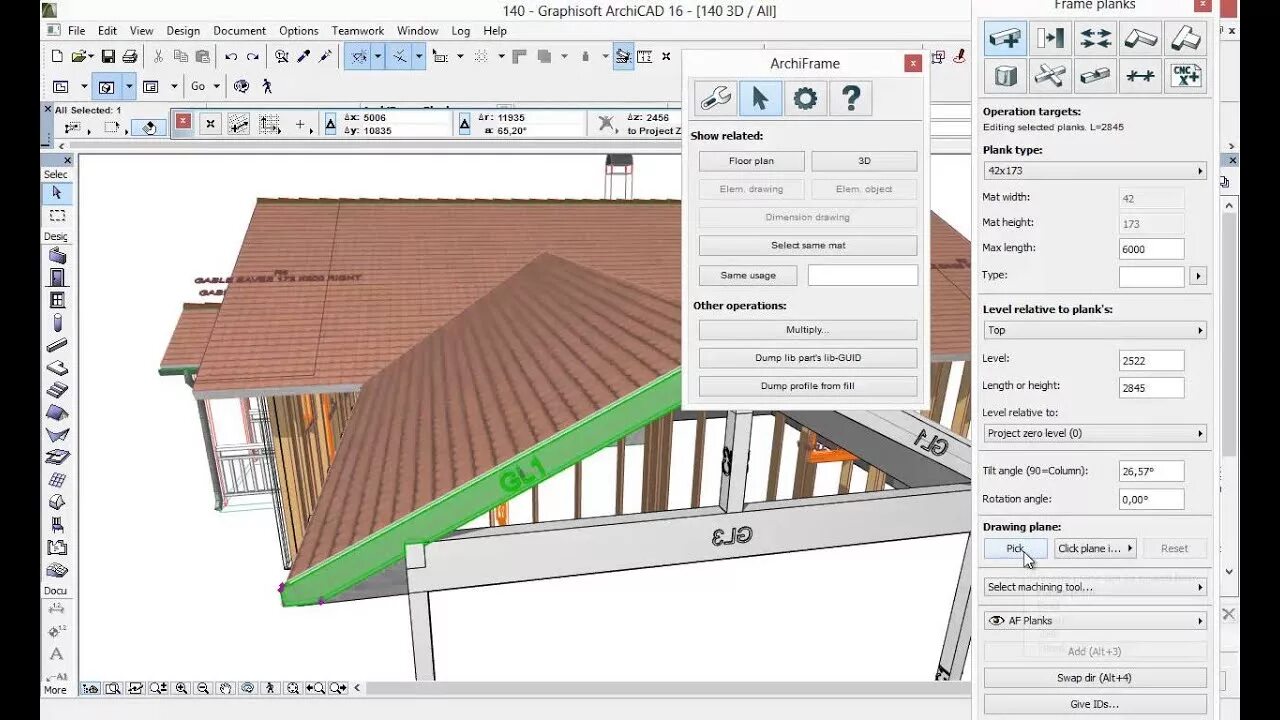Click Dump lib part's lib-GUID button
The width and height of the screenshot is (1280, 720).
click(x=808, y=358)
